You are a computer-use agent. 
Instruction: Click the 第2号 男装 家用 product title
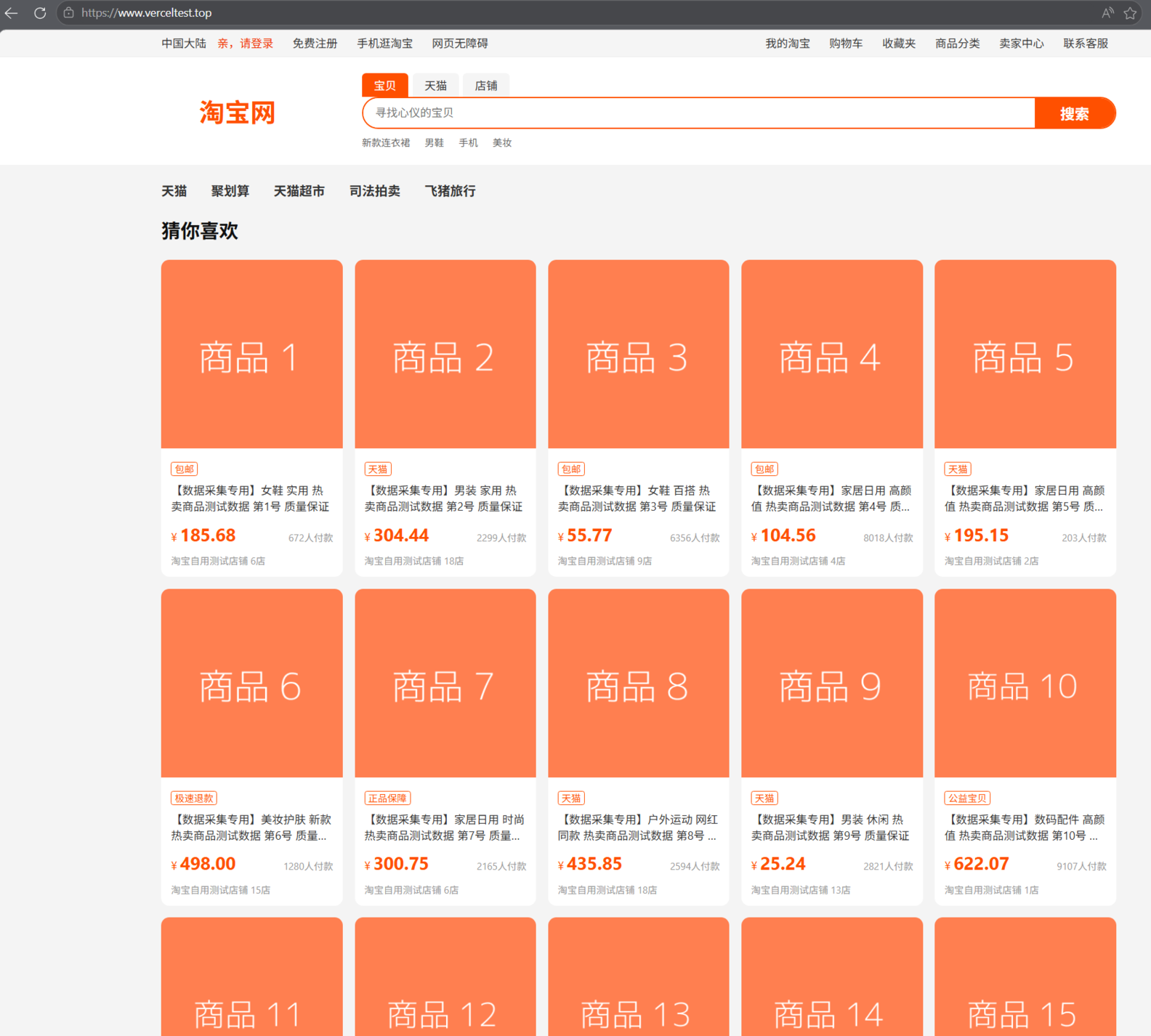(444, 498)
